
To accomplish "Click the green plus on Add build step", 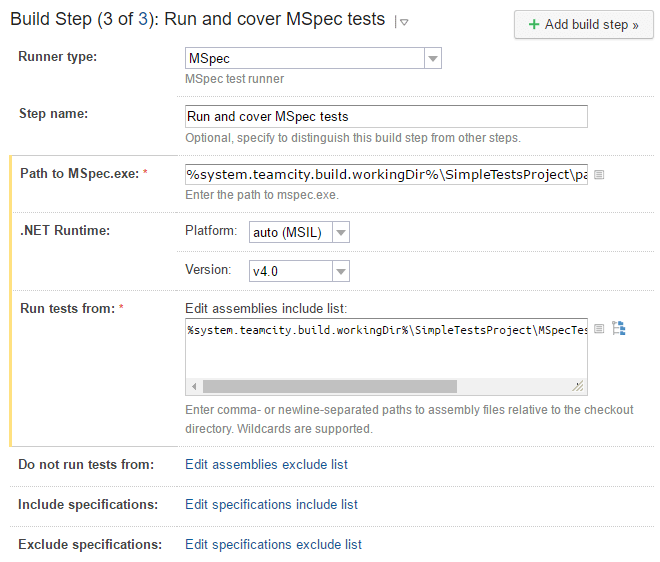I will [x=534, y=25].
